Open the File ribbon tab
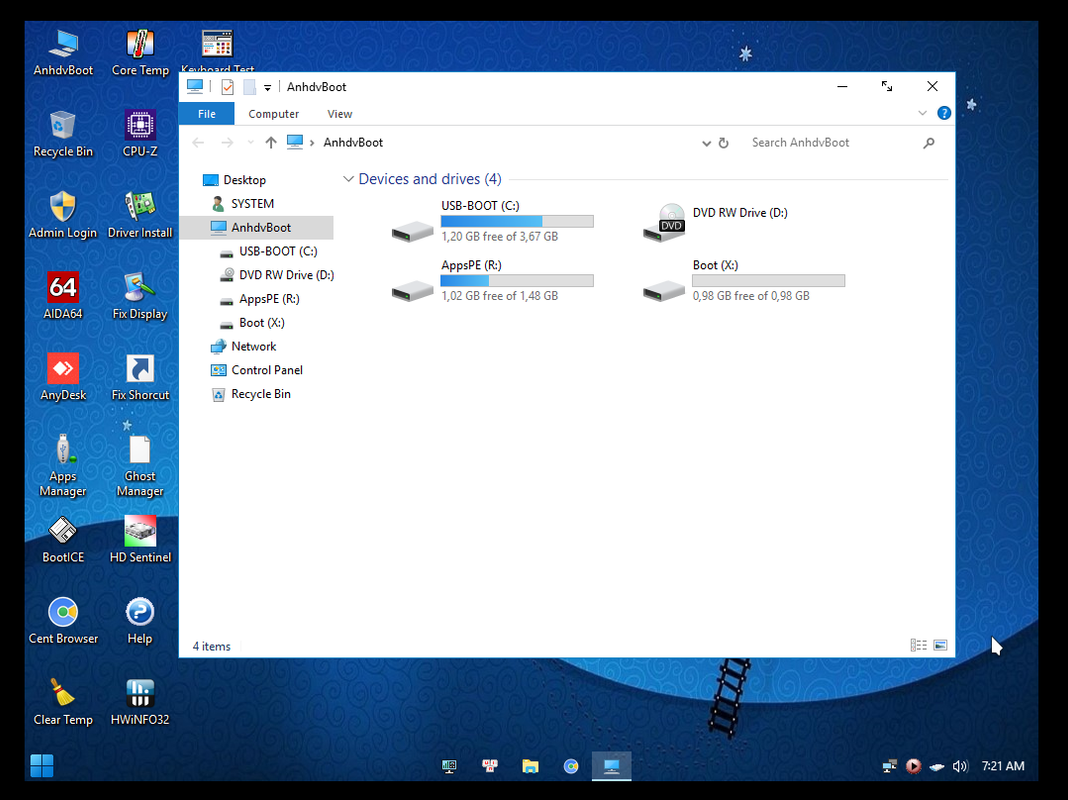 coord(206,114)
